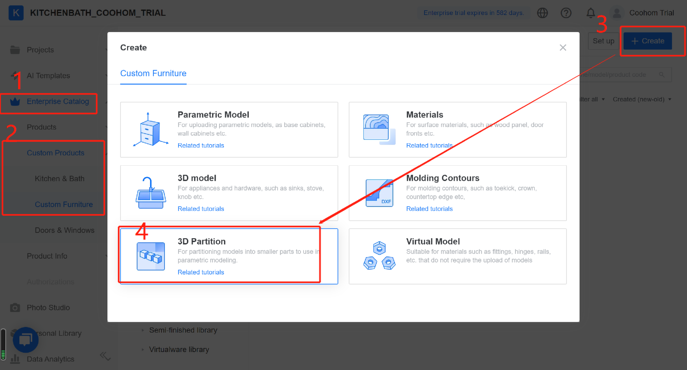Choose the 3D Partition cubes icon
The width and height of the screenshot is (687, 370).
point(151,256)
